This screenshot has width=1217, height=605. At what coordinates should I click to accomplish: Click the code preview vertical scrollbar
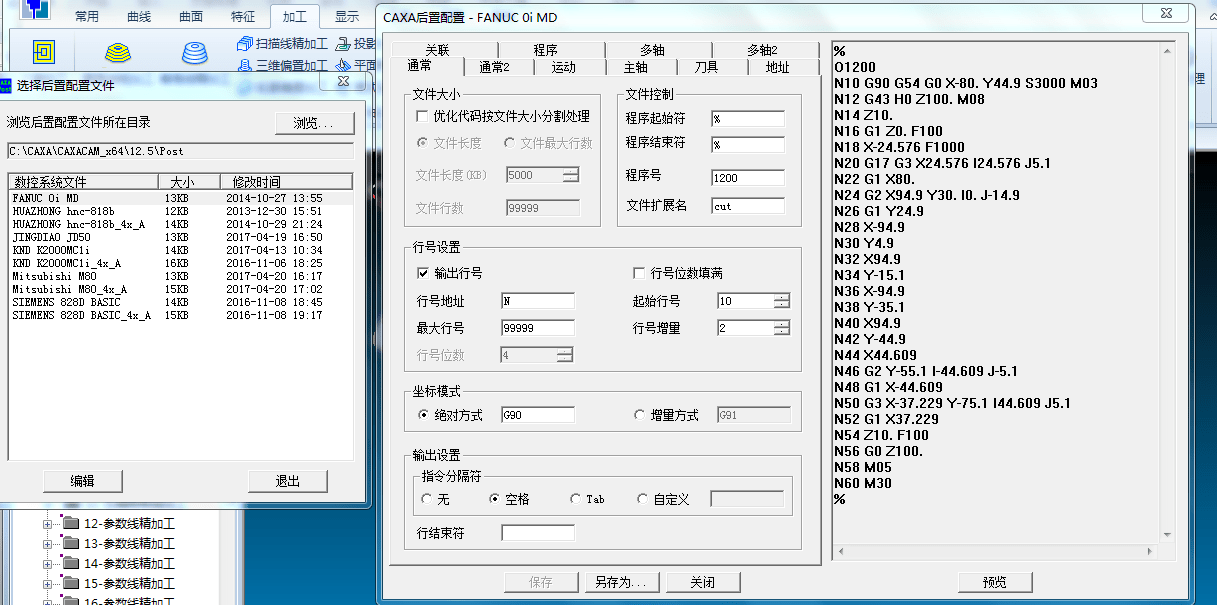point(1166,293)
